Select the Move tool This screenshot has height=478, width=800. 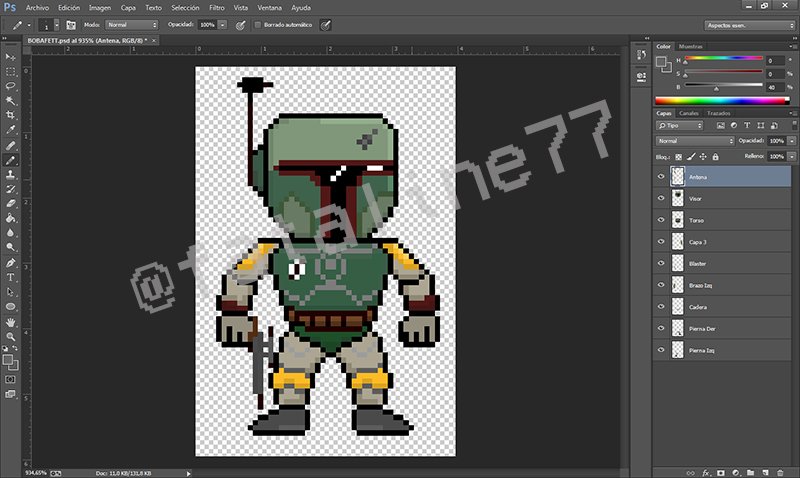[x=10, y=57]
